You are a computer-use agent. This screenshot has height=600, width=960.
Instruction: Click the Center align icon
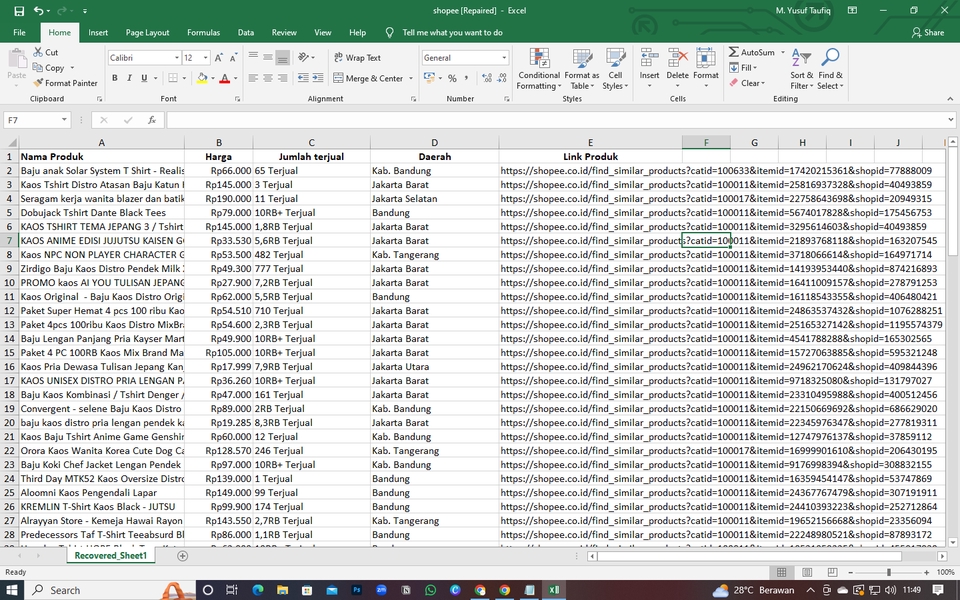pos(268,78)
